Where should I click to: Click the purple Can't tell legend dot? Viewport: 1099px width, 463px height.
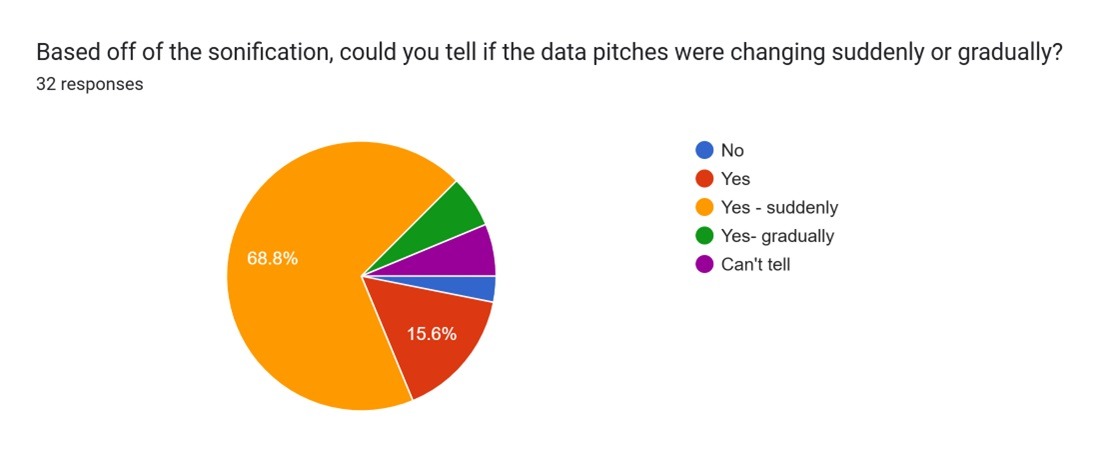click(704, 265)
